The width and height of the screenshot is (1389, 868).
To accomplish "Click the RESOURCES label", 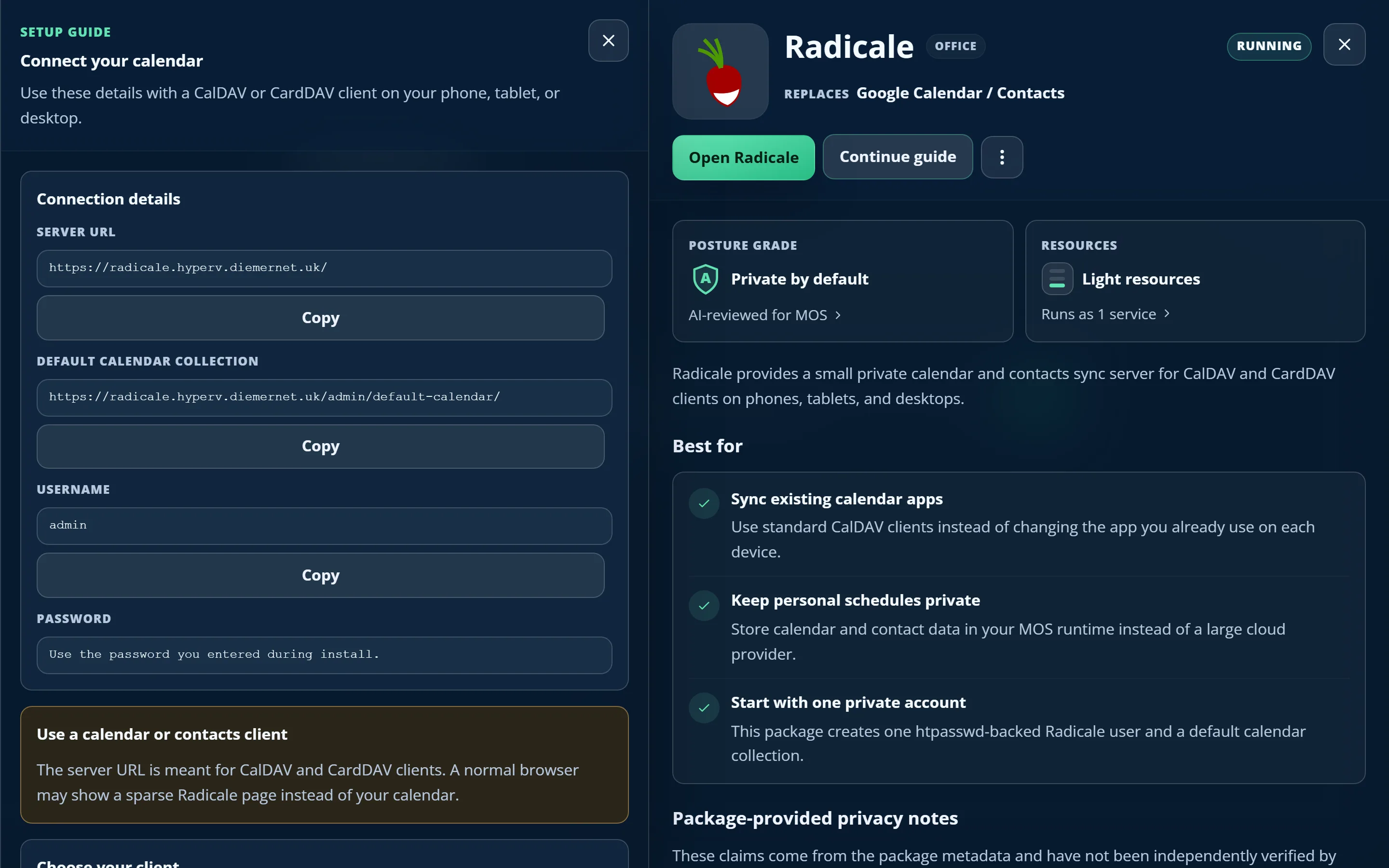I will coord(1078,246).
